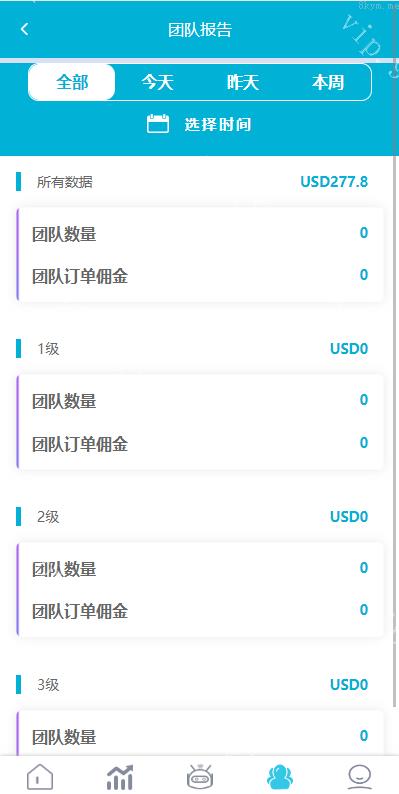Select 团队数量 row under 2级
Screen dimensions: 399x794
[200, 568]
